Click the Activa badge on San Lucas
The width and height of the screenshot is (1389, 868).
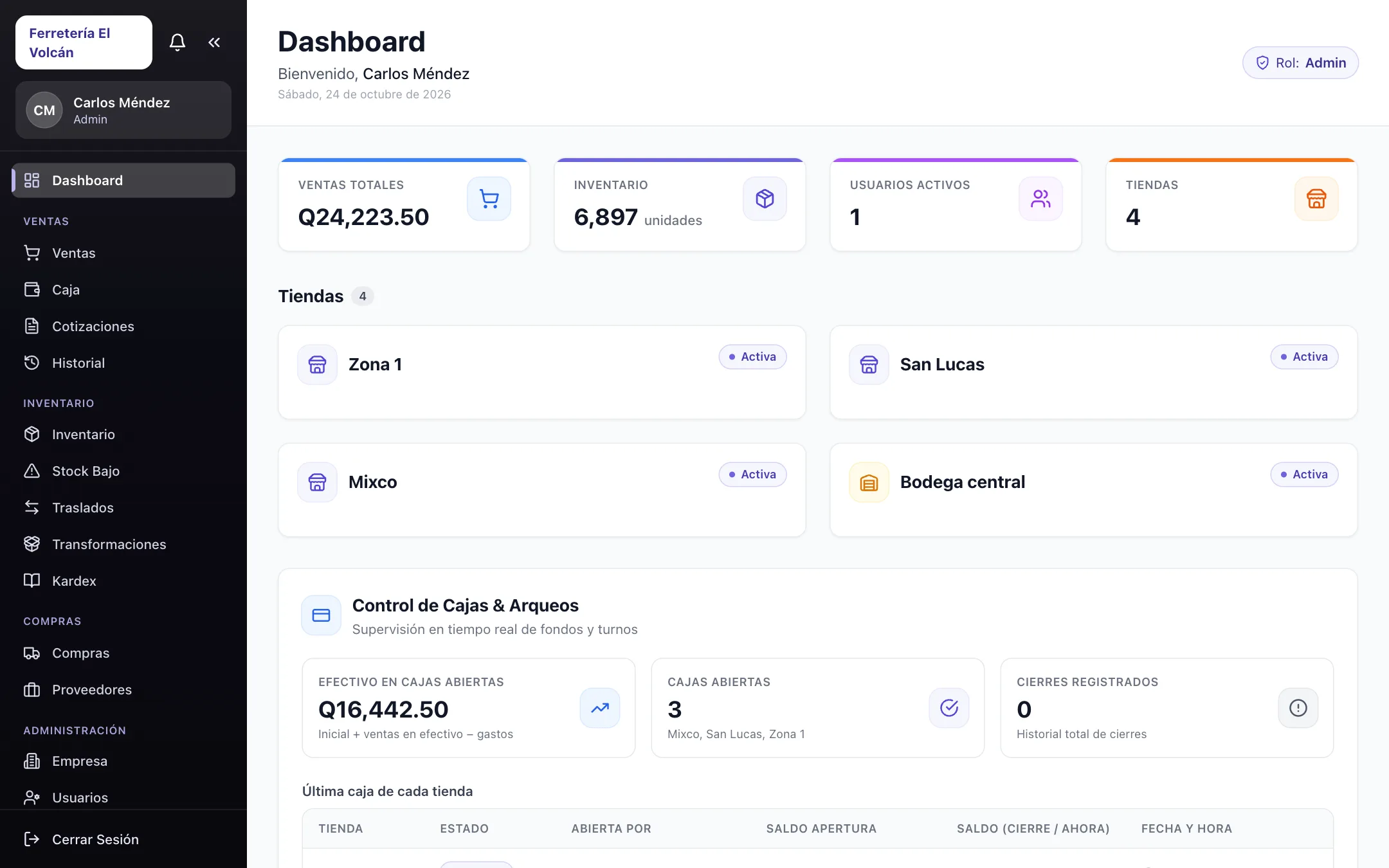tap(1305, 357)
